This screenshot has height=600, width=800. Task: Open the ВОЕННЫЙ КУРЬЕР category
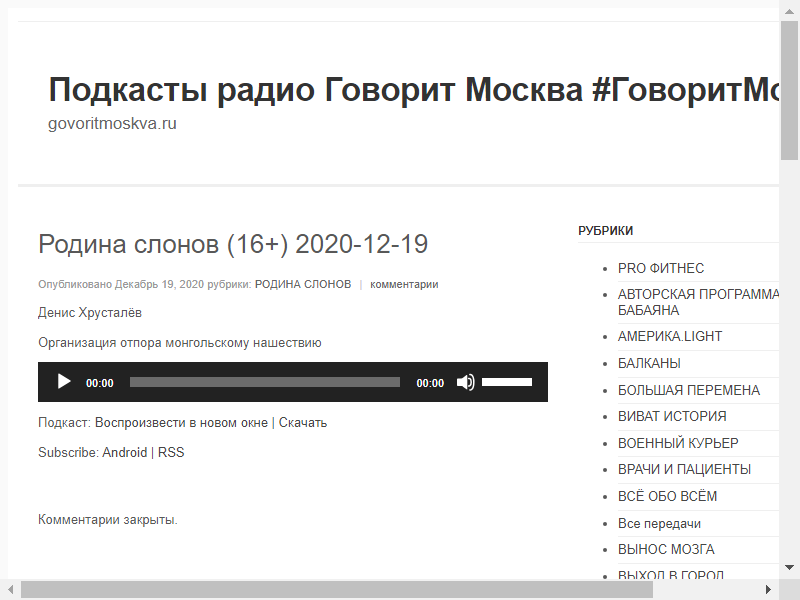678,443
